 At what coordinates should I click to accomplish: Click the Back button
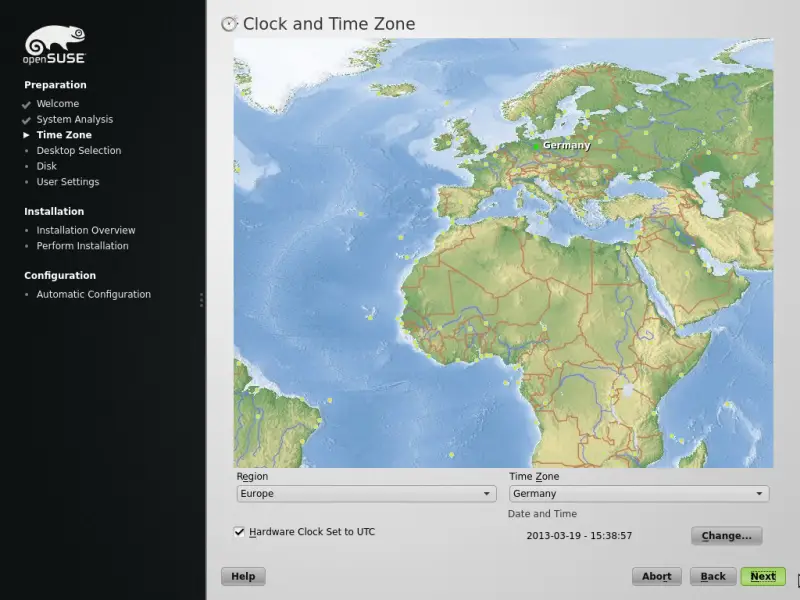(x=713, y=576)
